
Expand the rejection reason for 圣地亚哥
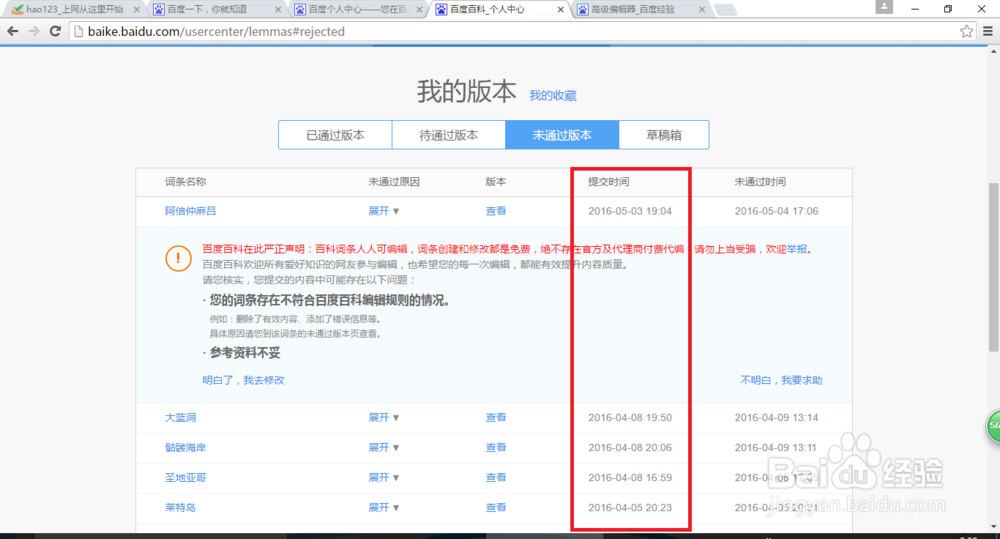(x=383, y=478)
